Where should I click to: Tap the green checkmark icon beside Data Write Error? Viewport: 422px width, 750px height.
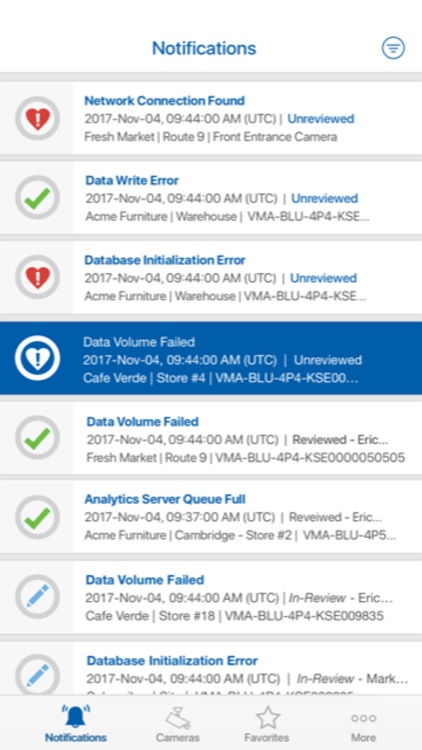click(37, 198)
